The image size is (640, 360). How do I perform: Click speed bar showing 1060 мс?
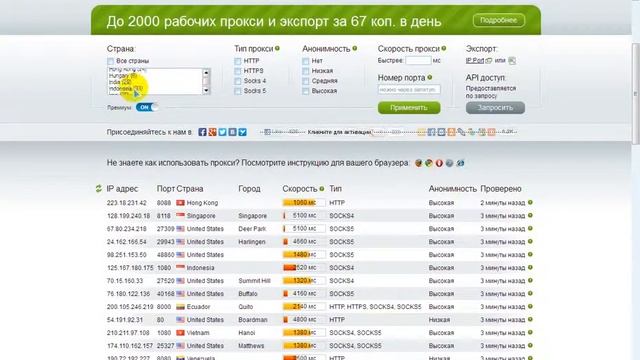click(x=304, y=203)
